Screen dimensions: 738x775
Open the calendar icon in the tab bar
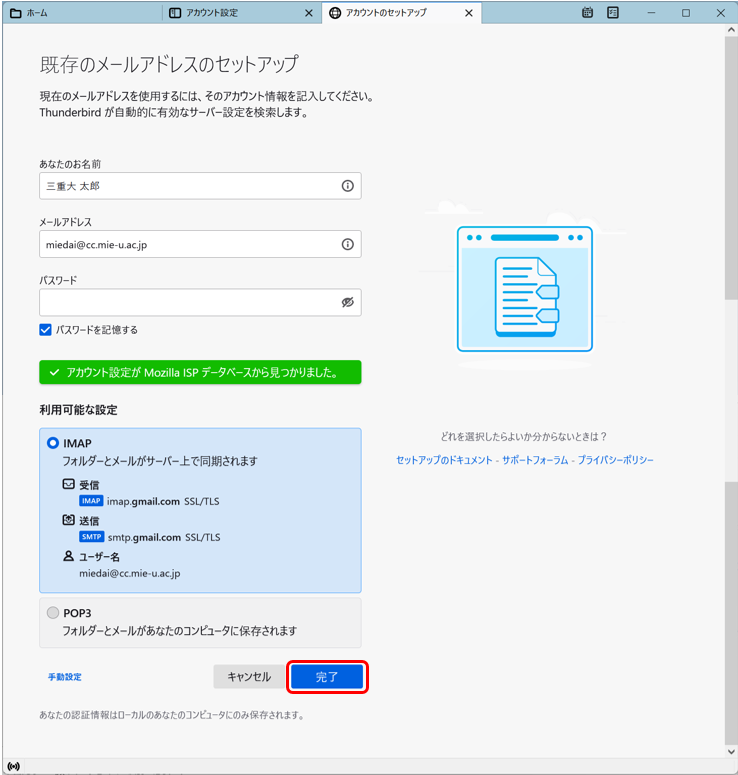click(x=587, y=13)
